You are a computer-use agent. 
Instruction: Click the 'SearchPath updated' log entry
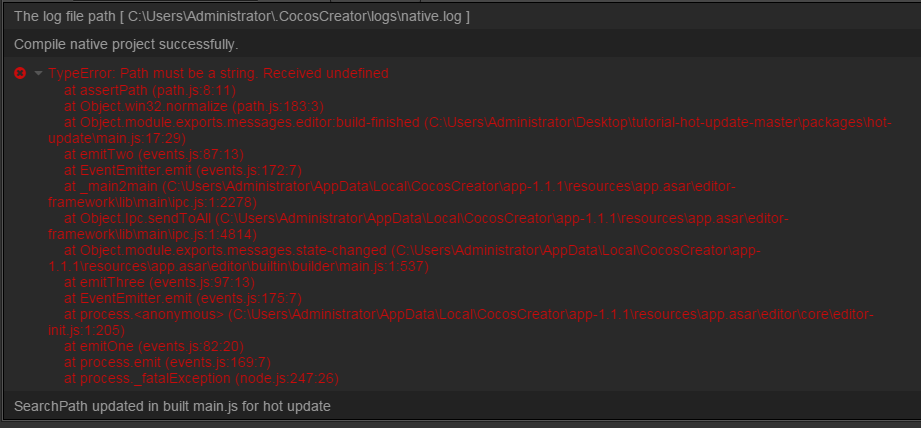[x=172, y=406]
